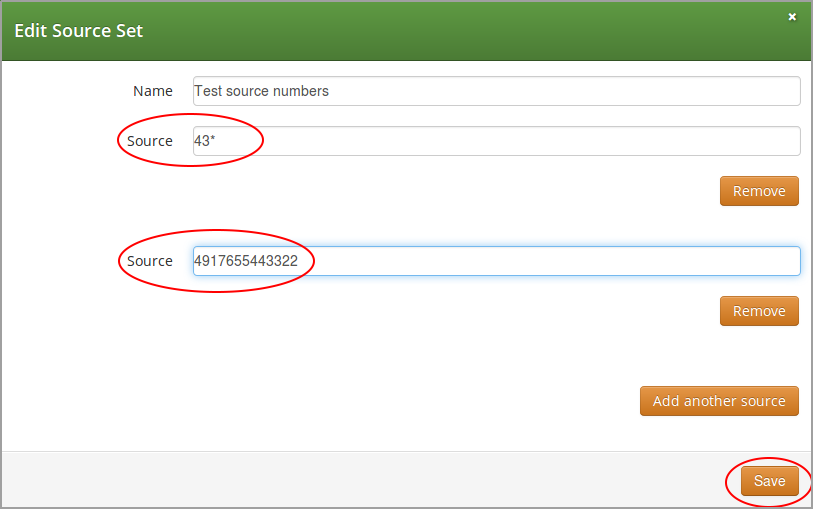Remove the 4917655443322 source entry
The height and width of the screenshot is (509, 813).
click(759, 311)
